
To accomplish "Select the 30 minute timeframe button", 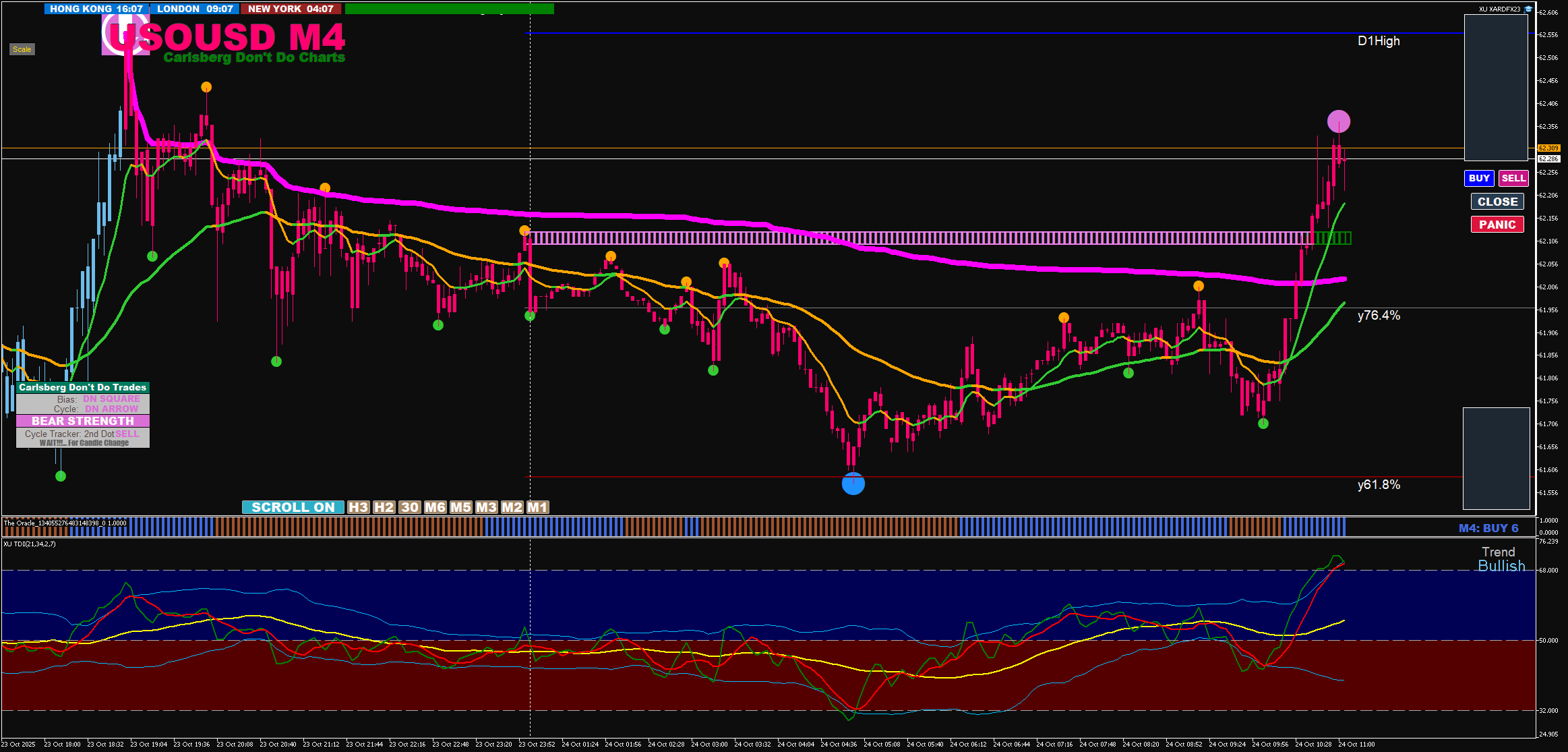I will (409, 507).
